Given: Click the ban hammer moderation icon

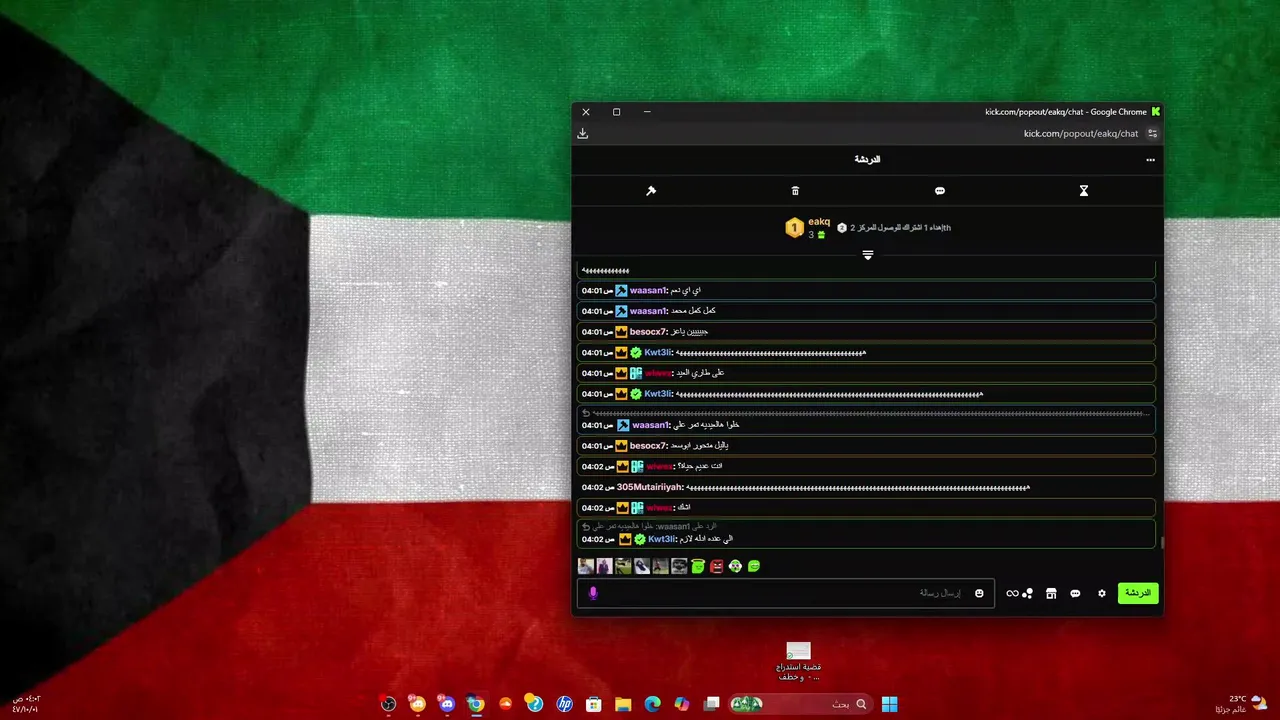Looking at the screenshot, I should [x=651, y=191].
